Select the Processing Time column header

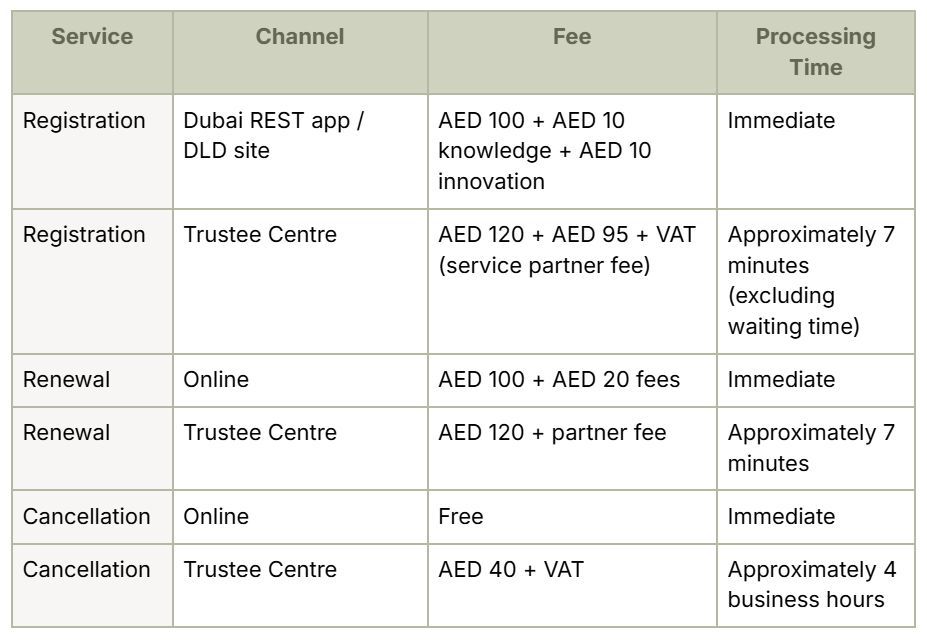pyautogui.click(x=815, y=52)
